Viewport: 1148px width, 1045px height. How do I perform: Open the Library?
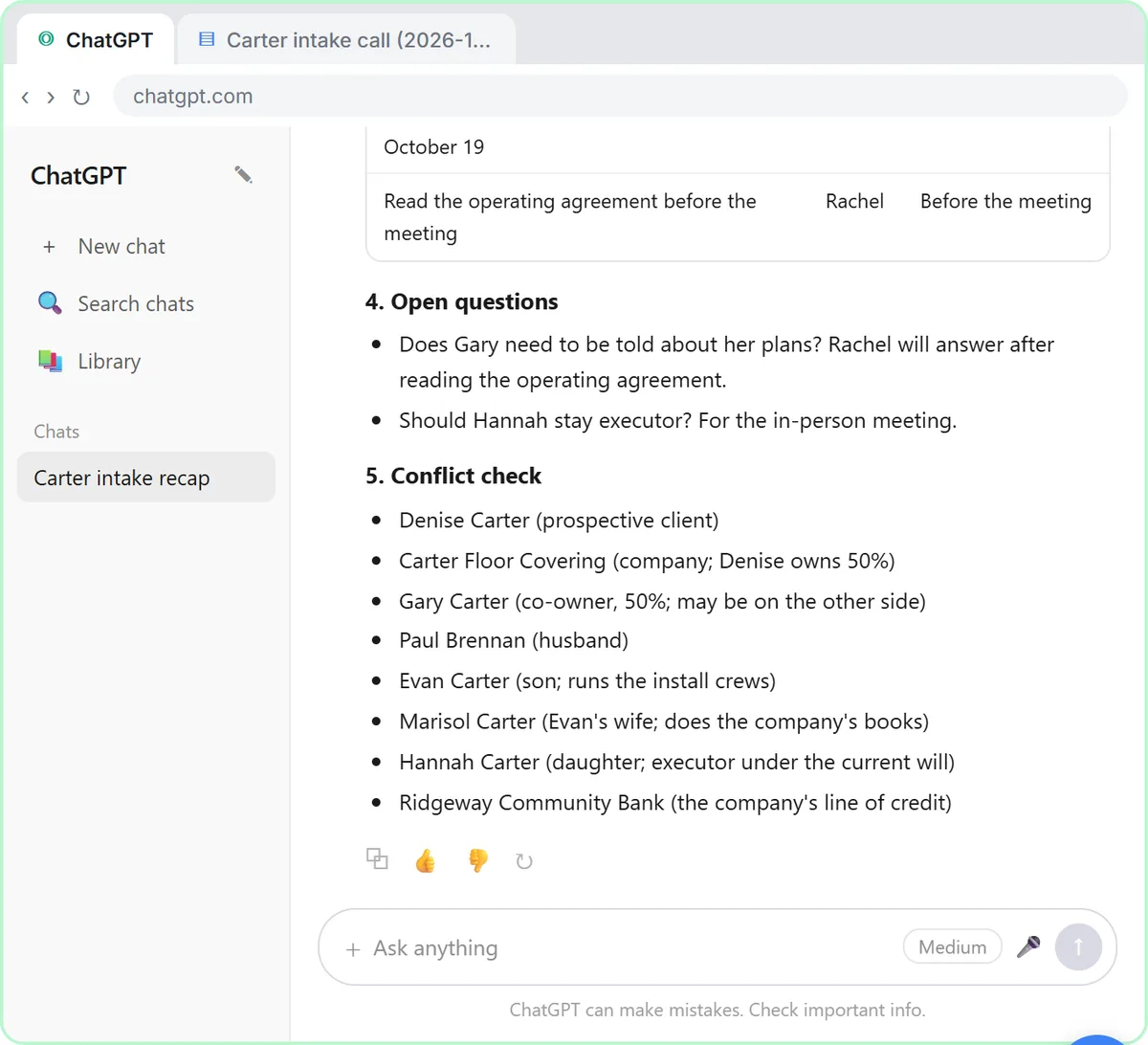click(146, 361)
